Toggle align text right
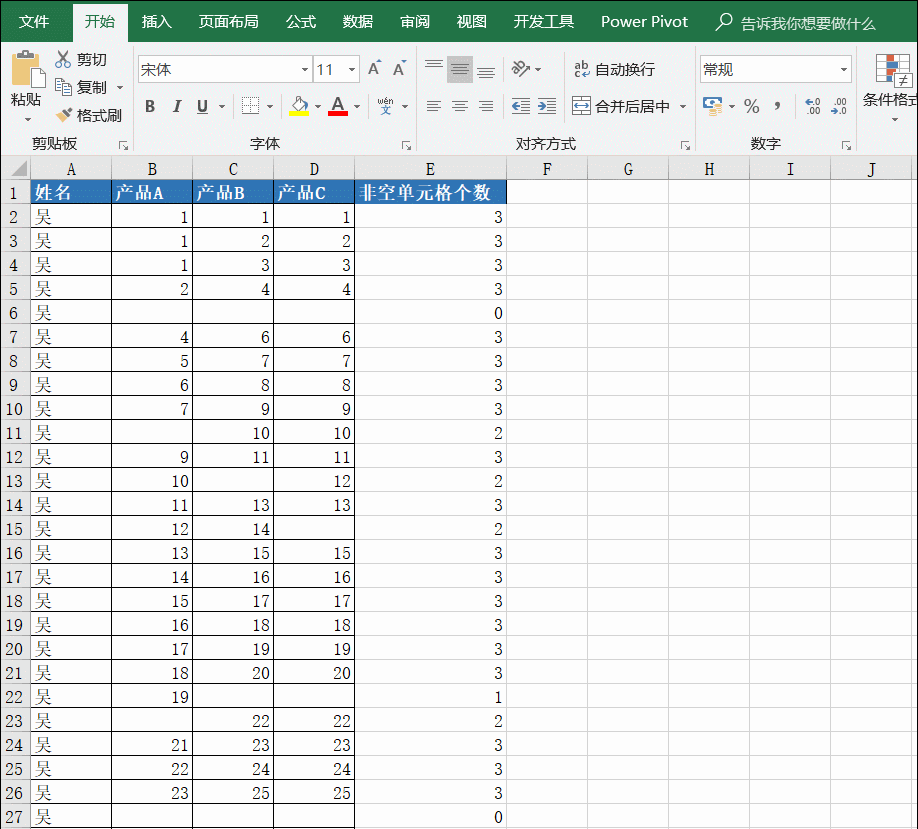The image size is (918, 829). tap(486, 106)
